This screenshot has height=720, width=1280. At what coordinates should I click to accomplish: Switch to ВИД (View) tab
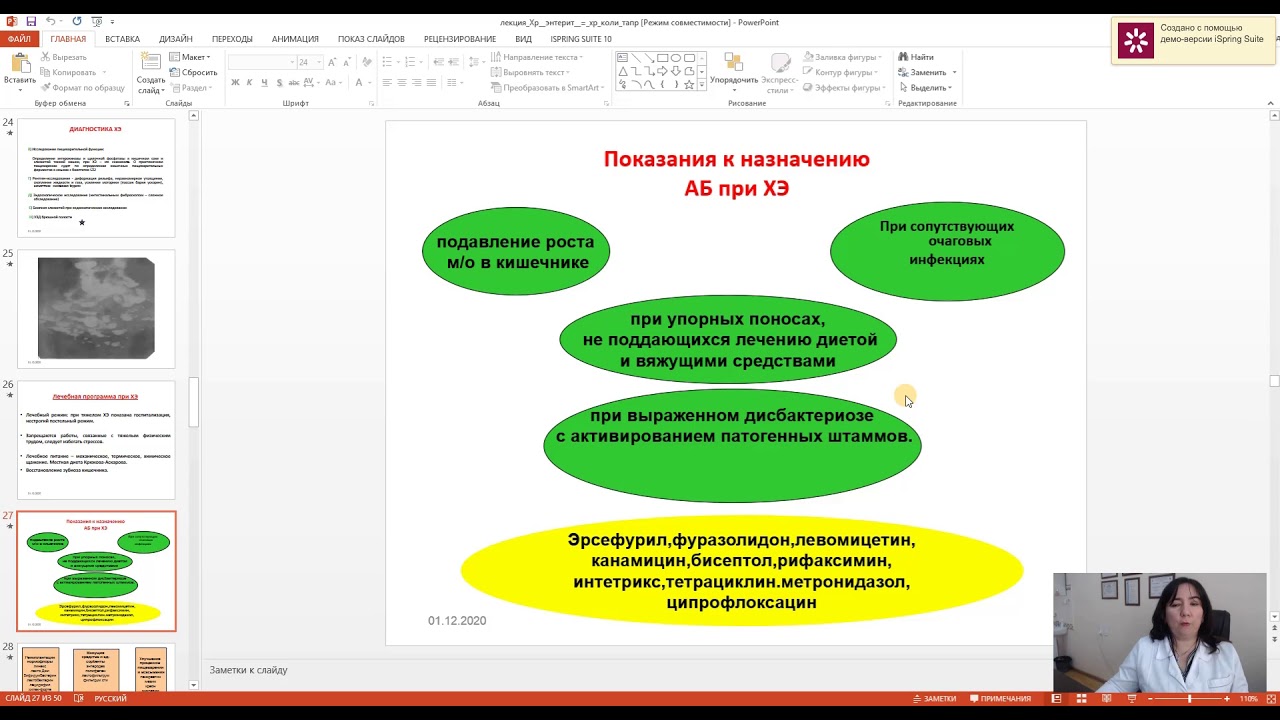coord(523,39)
